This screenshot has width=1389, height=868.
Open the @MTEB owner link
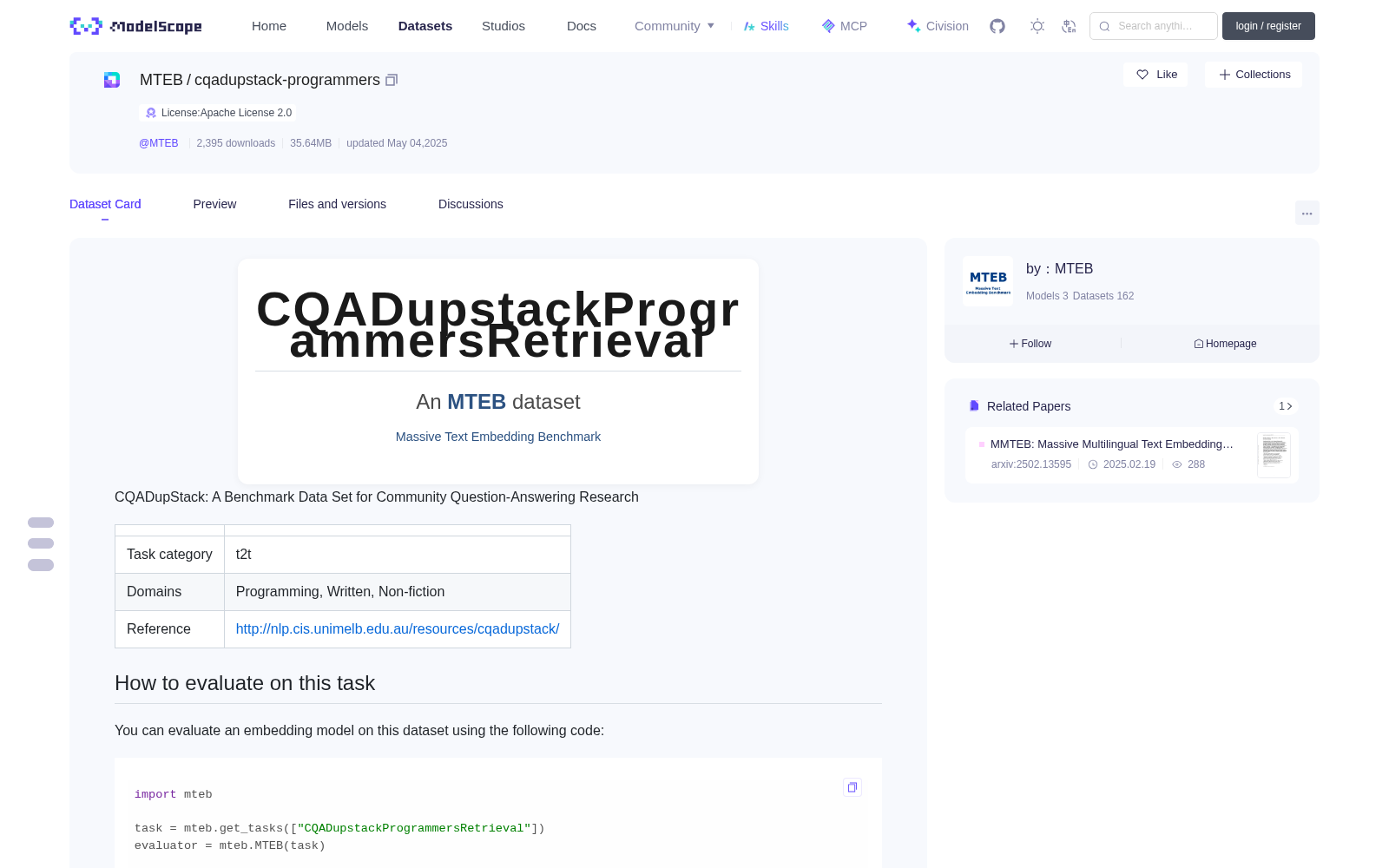(x=159, y=143)
